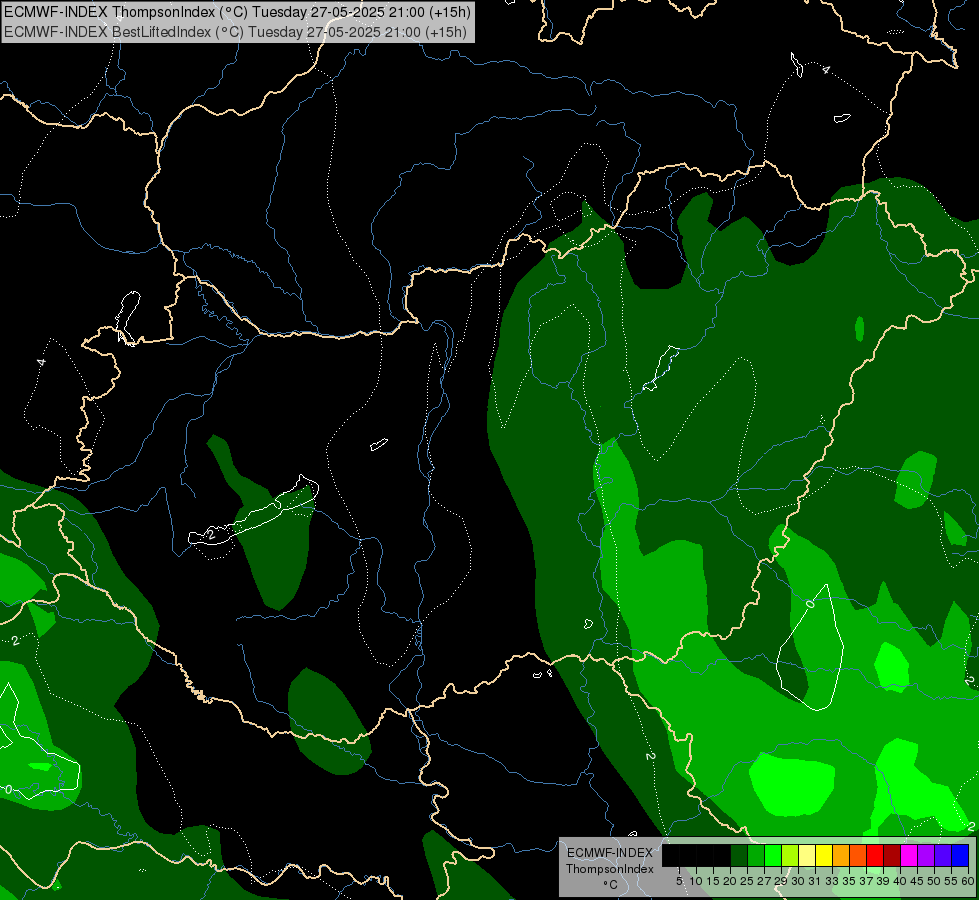Viewport: 979px width, 900px height.
Task: Click the legend tick value 20
Action: pos(730,881)
